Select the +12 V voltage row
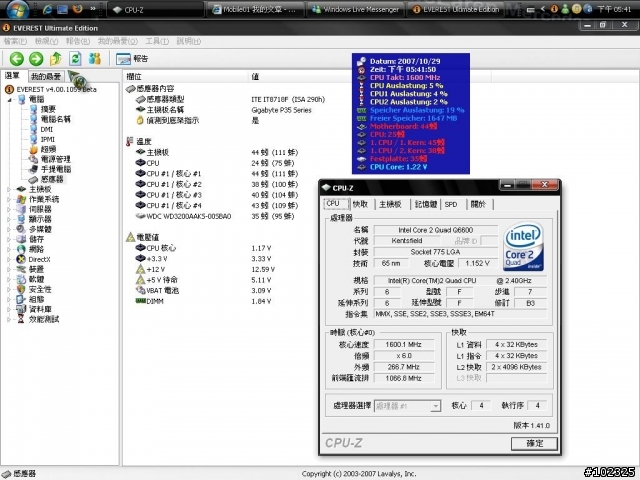The height and width of the screenshot is (480, 640). coord(205,269)
